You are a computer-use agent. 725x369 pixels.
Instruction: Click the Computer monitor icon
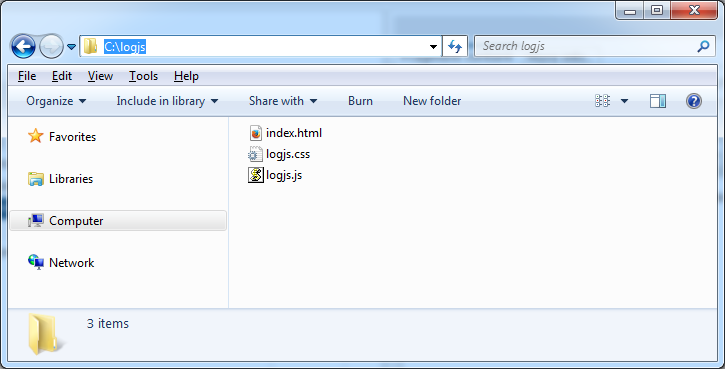[x=36, y=221]
